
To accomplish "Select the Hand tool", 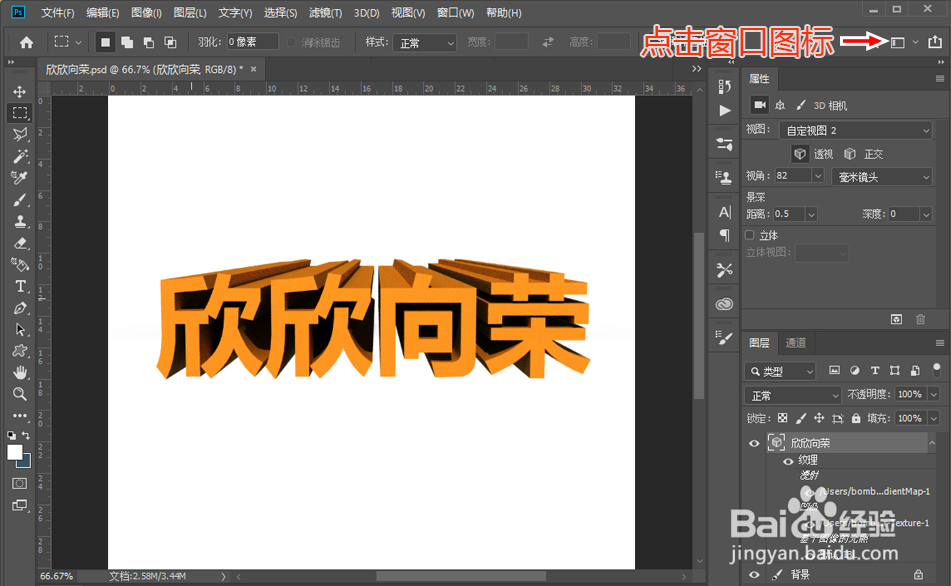I will (20, 373).
